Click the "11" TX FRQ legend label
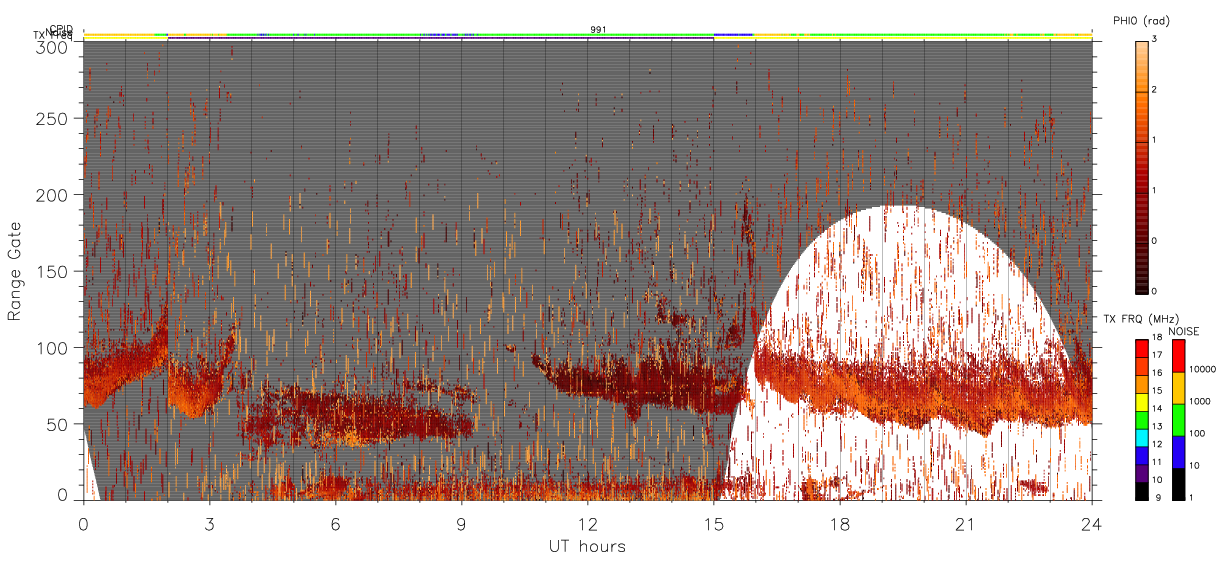The width and height of the screenshot is (1228, 567). (1159, 462)
